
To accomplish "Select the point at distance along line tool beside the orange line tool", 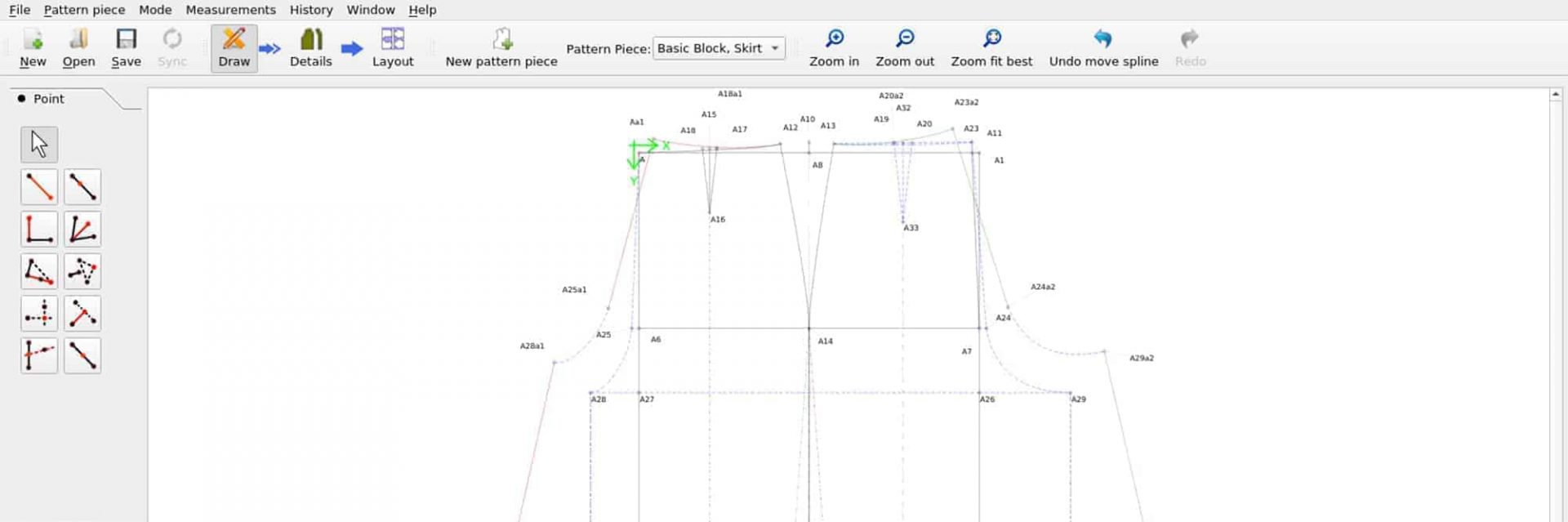I will 82,187.
